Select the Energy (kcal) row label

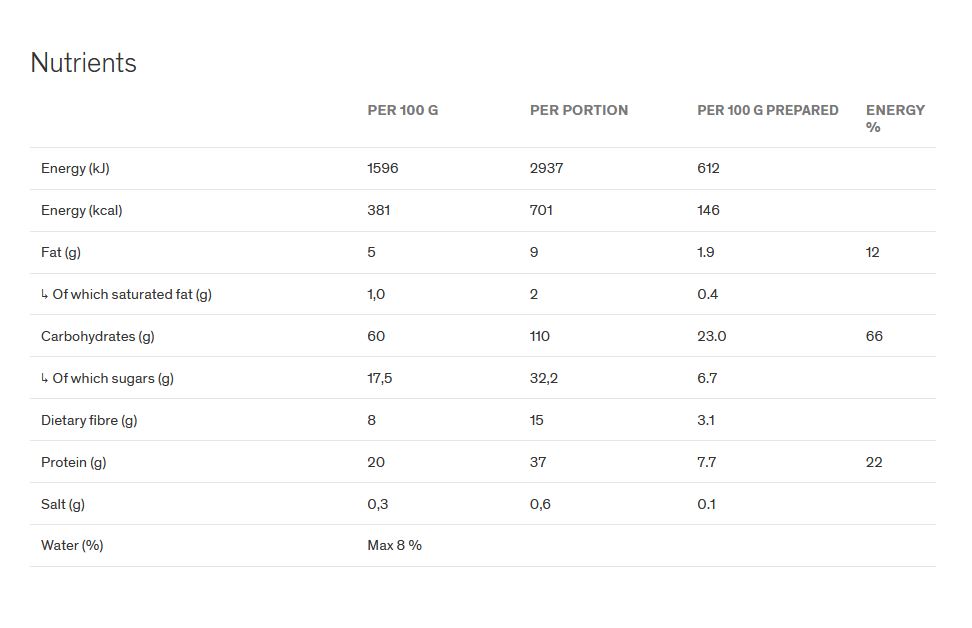(81, 211)
